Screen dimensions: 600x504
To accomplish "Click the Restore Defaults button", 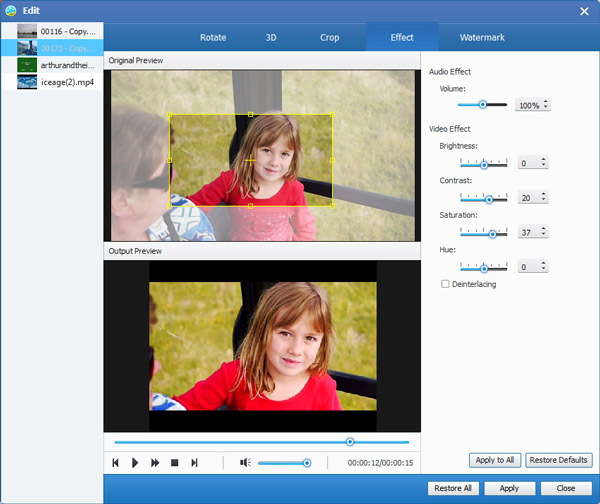I will [x=559, y=460].
